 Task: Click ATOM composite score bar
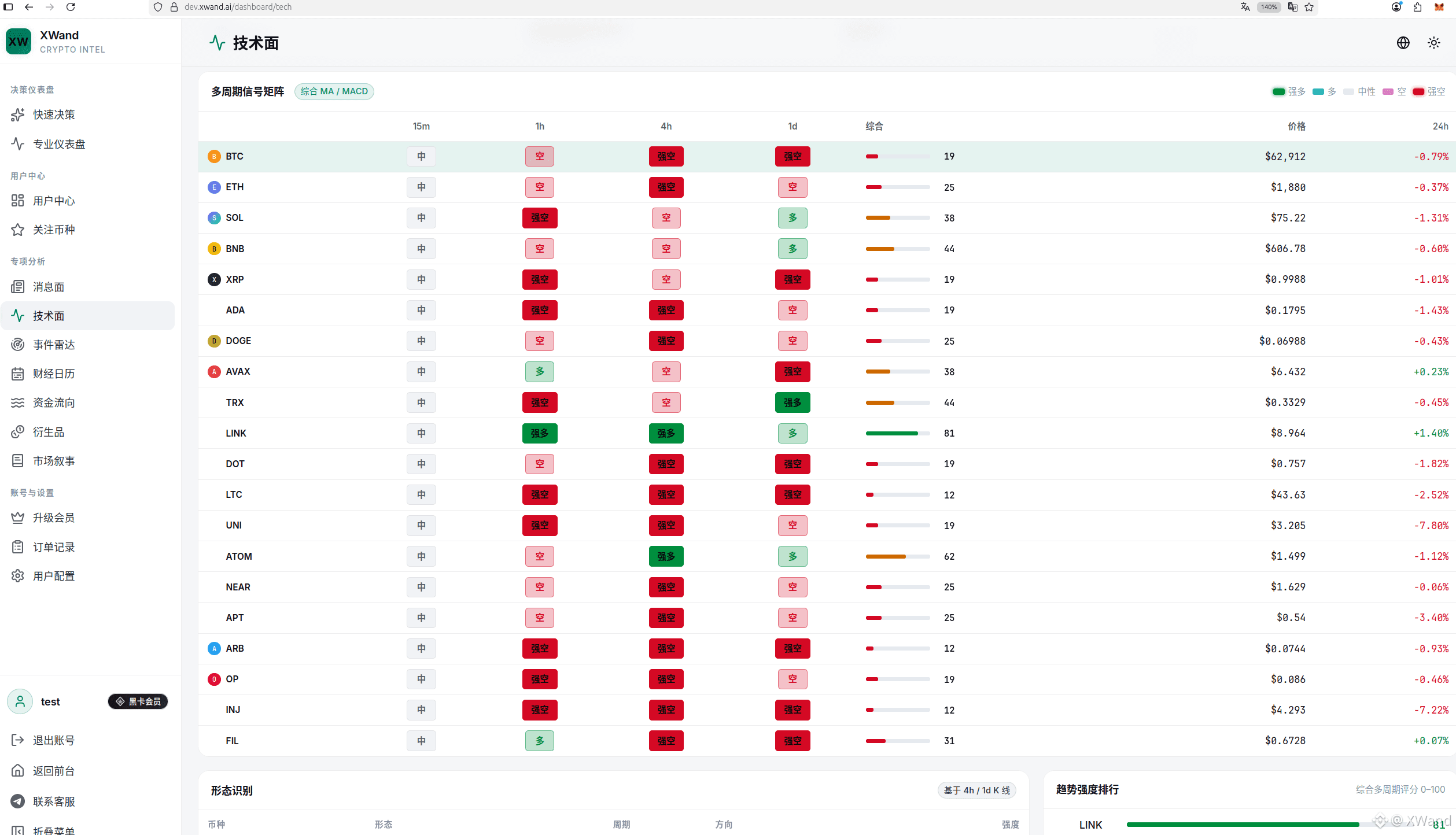pyautogui.click(x=898, y=556)
